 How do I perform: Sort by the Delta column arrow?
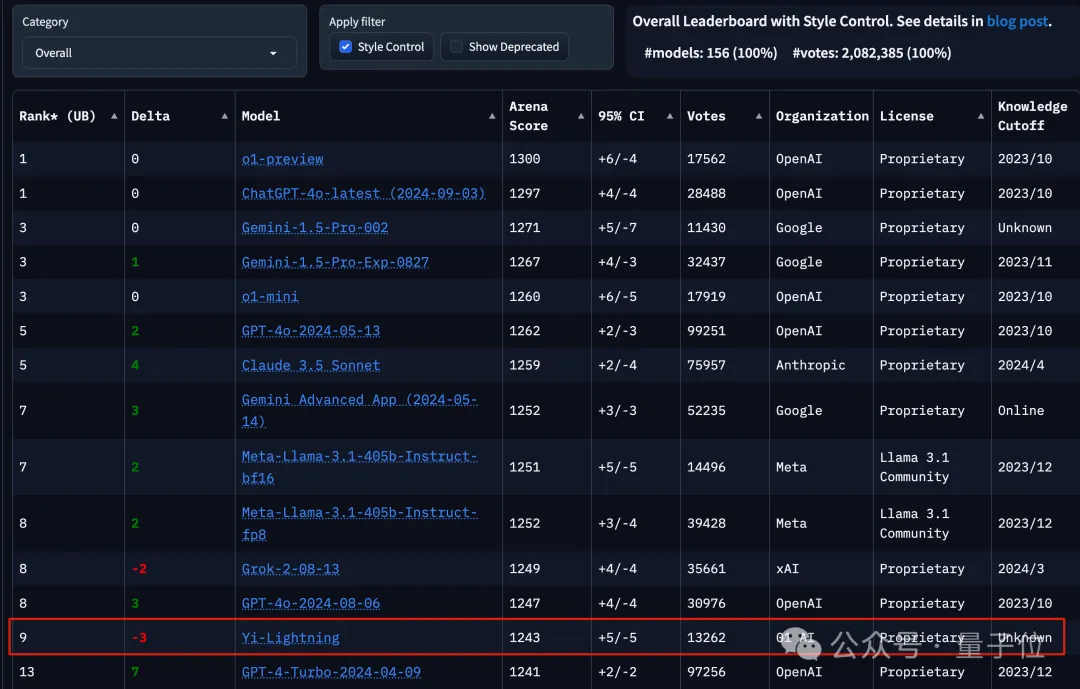(225, 116)
